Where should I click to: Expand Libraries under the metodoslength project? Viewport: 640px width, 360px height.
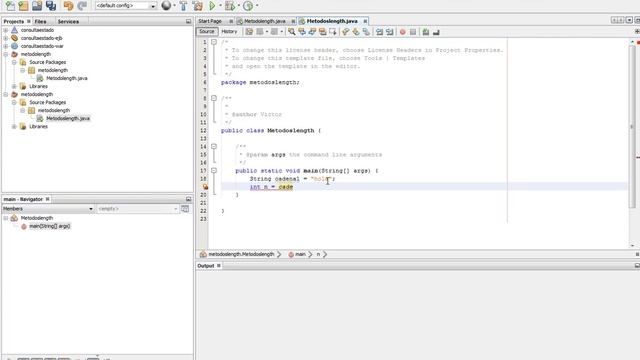coord(14,127)
